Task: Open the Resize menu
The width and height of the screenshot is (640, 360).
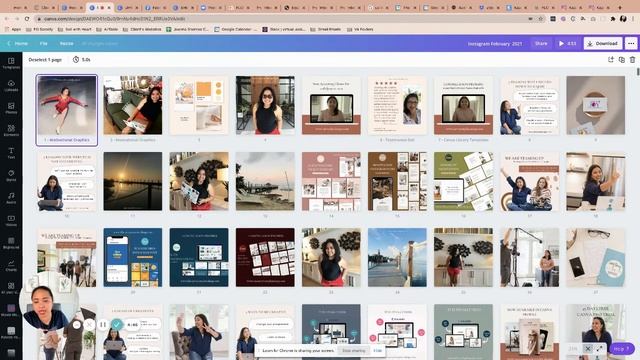Action: (x=67, y=43)
